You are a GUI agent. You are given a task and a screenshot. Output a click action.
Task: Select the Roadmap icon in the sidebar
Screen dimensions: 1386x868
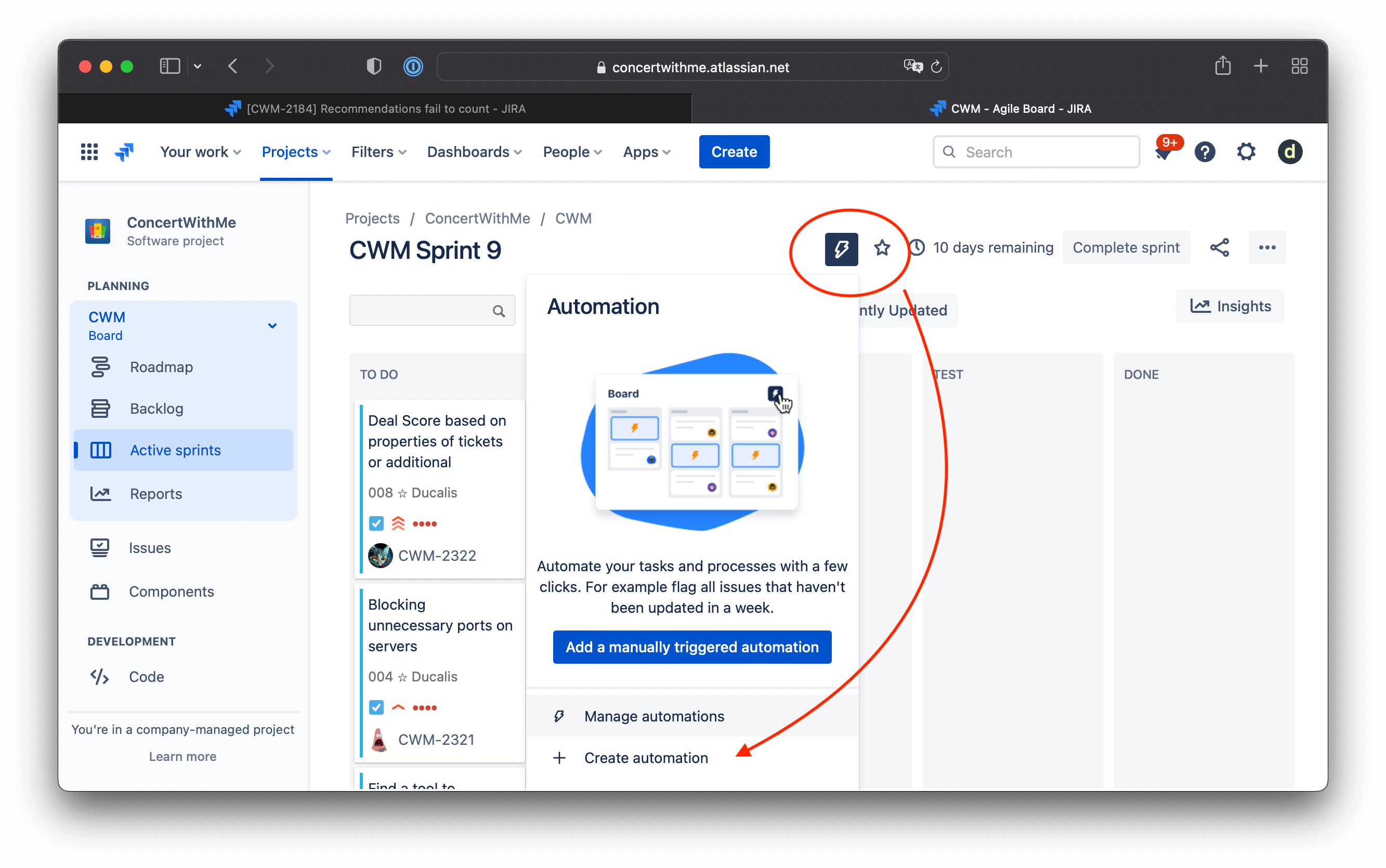[x=100, y=367]
